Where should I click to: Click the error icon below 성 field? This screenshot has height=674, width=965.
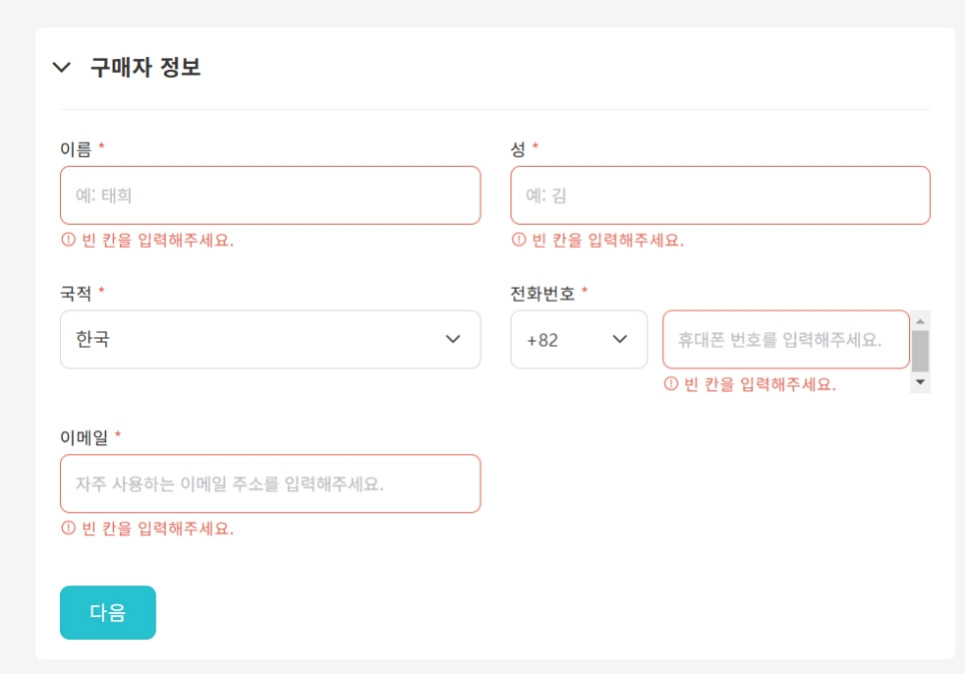tap(518, 240)
